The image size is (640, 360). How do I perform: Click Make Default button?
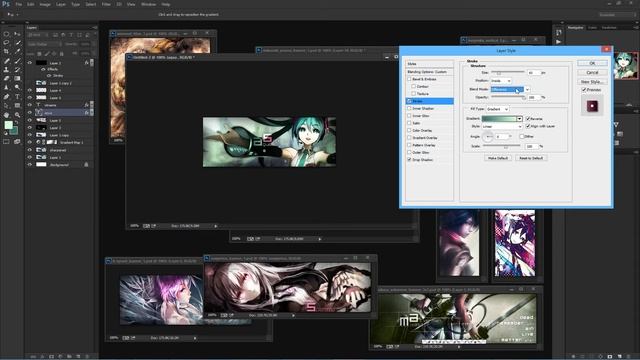pos(498,158)
